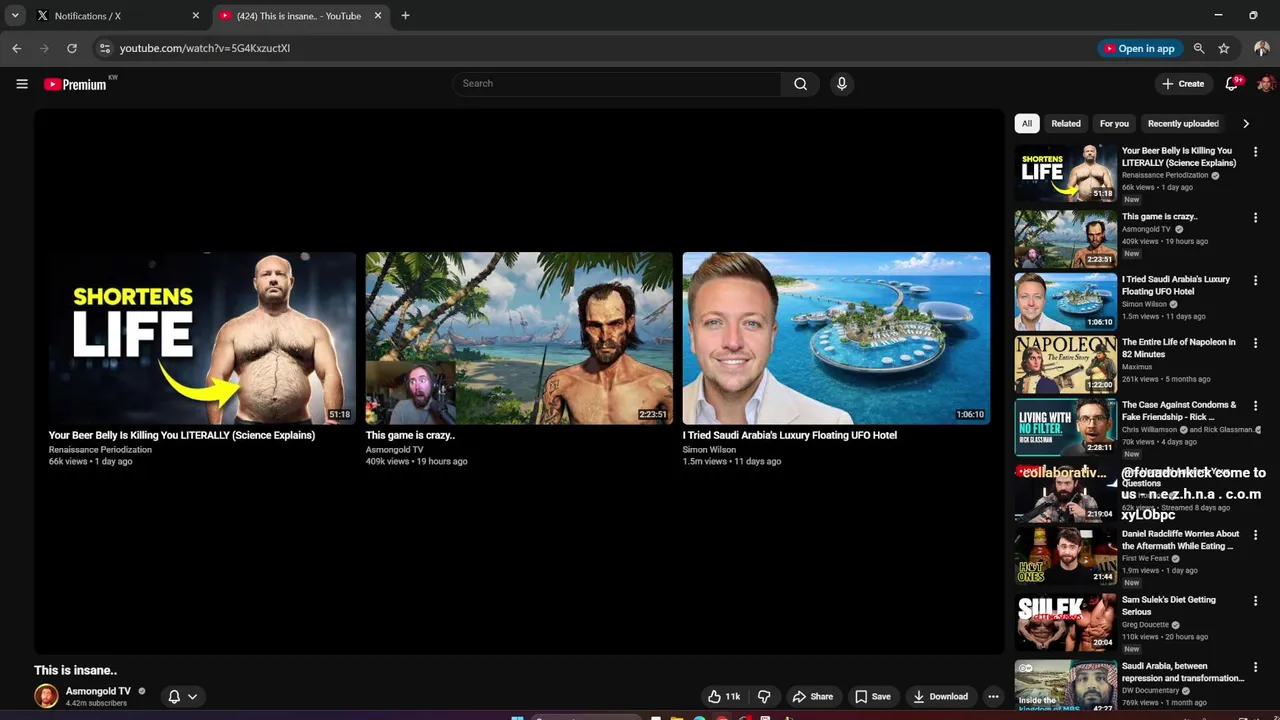The height and width of the screenshot is (720, 1280).
Task: Open options for Floating UFO Hotel sidebar video
Action: pos(1255,280)
